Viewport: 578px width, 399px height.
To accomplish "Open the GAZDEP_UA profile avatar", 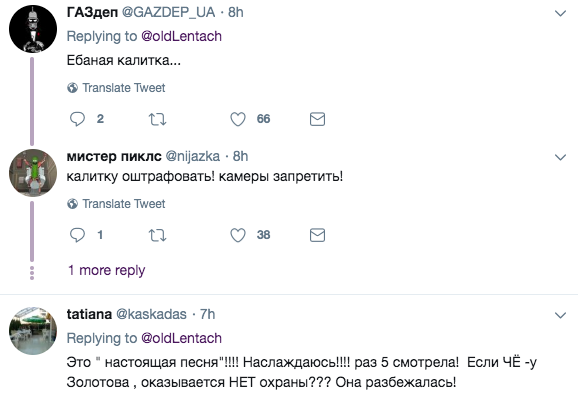I will [33, 29].
